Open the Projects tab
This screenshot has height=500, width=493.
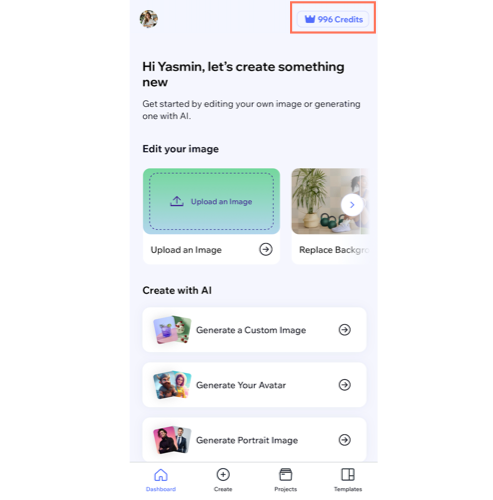coord(286,480)
